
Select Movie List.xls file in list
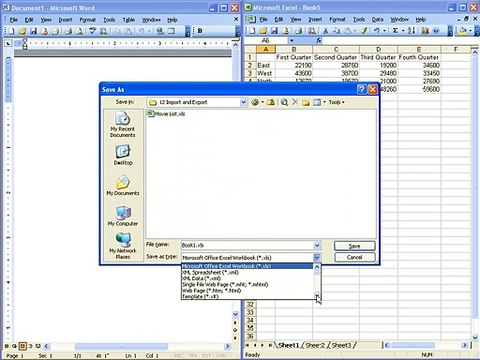click(166, 114)
